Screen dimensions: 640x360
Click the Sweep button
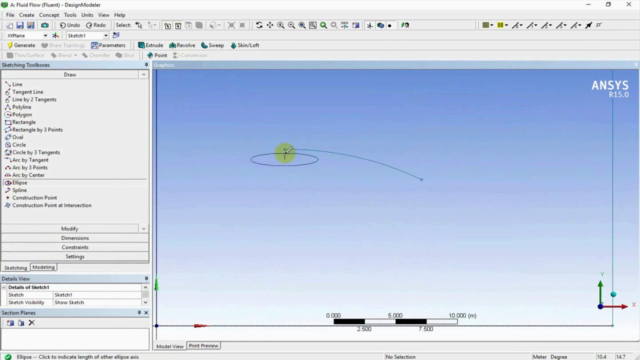click(x=213, y=45)
